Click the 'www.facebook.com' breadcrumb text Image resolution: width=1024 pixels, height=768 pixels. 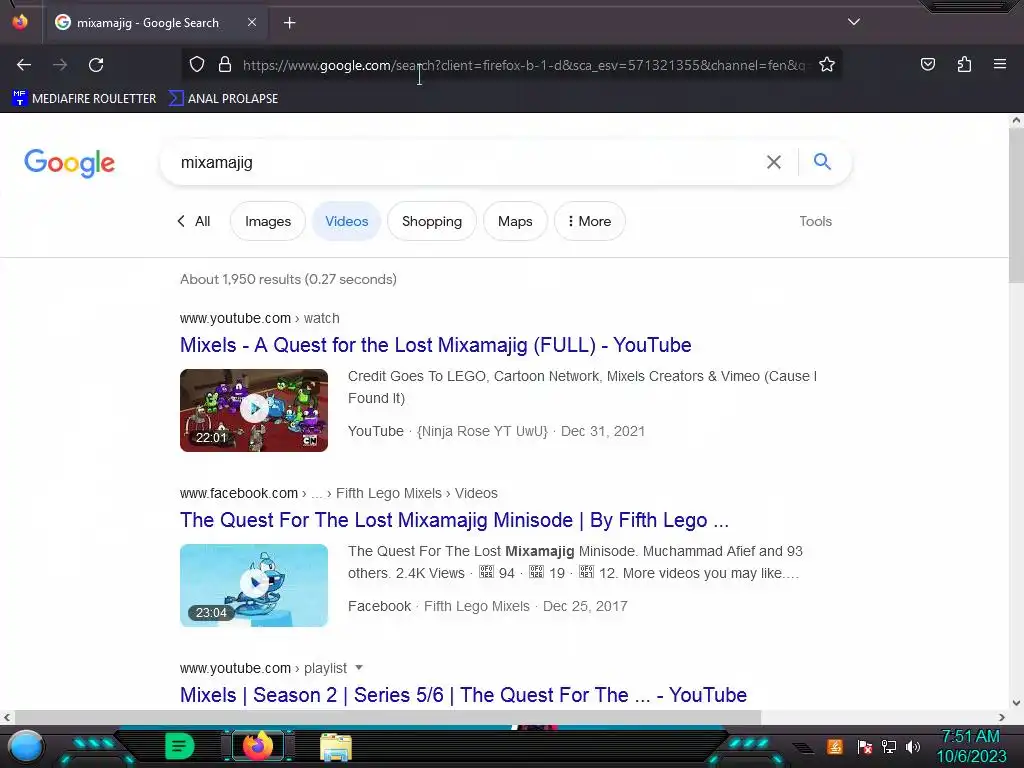[x=239, y=493]
